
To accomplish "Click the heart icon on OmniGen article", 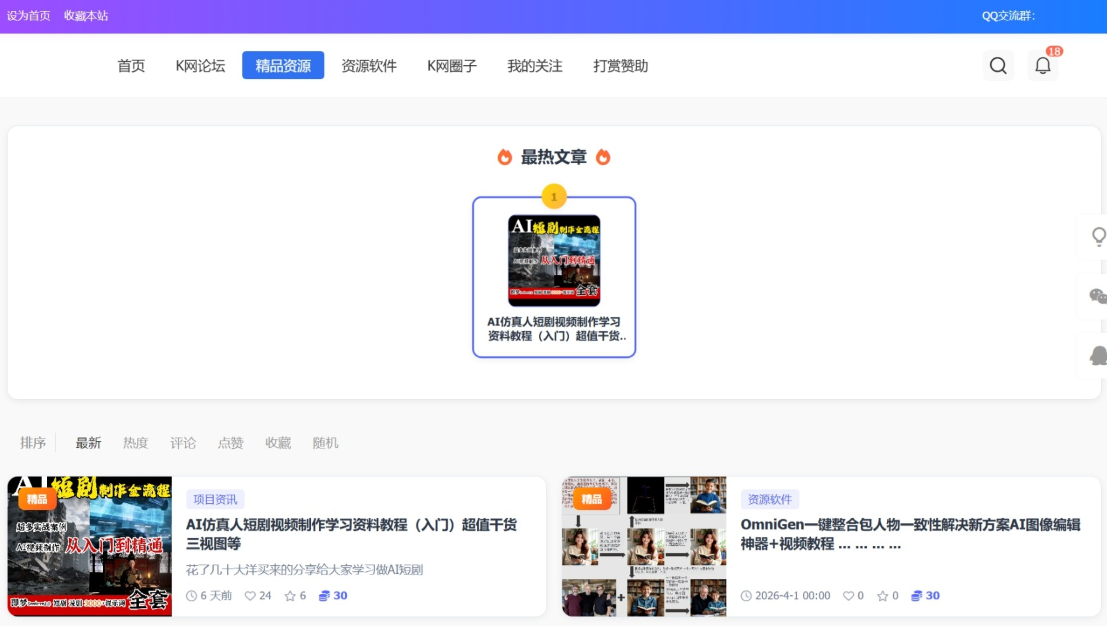I will click(848, 596).
